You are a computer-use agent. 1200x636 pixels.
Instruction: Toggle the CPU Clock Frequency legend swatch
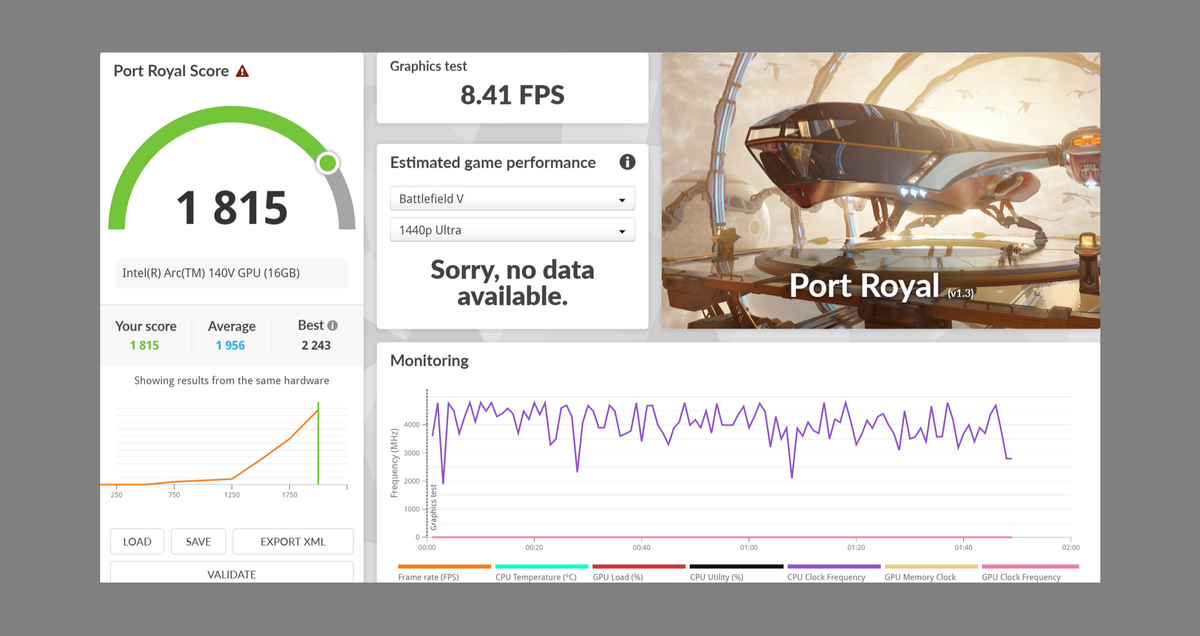(833, 567)
